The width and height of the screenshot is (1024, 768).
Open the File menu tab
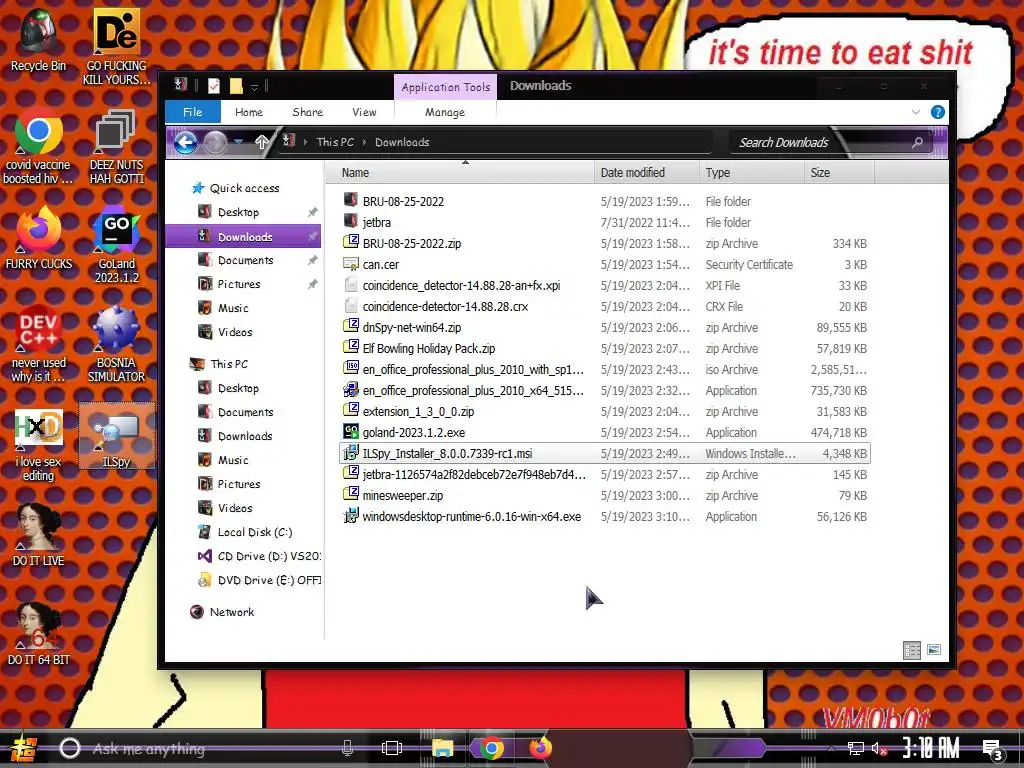(x=193, y=112)
